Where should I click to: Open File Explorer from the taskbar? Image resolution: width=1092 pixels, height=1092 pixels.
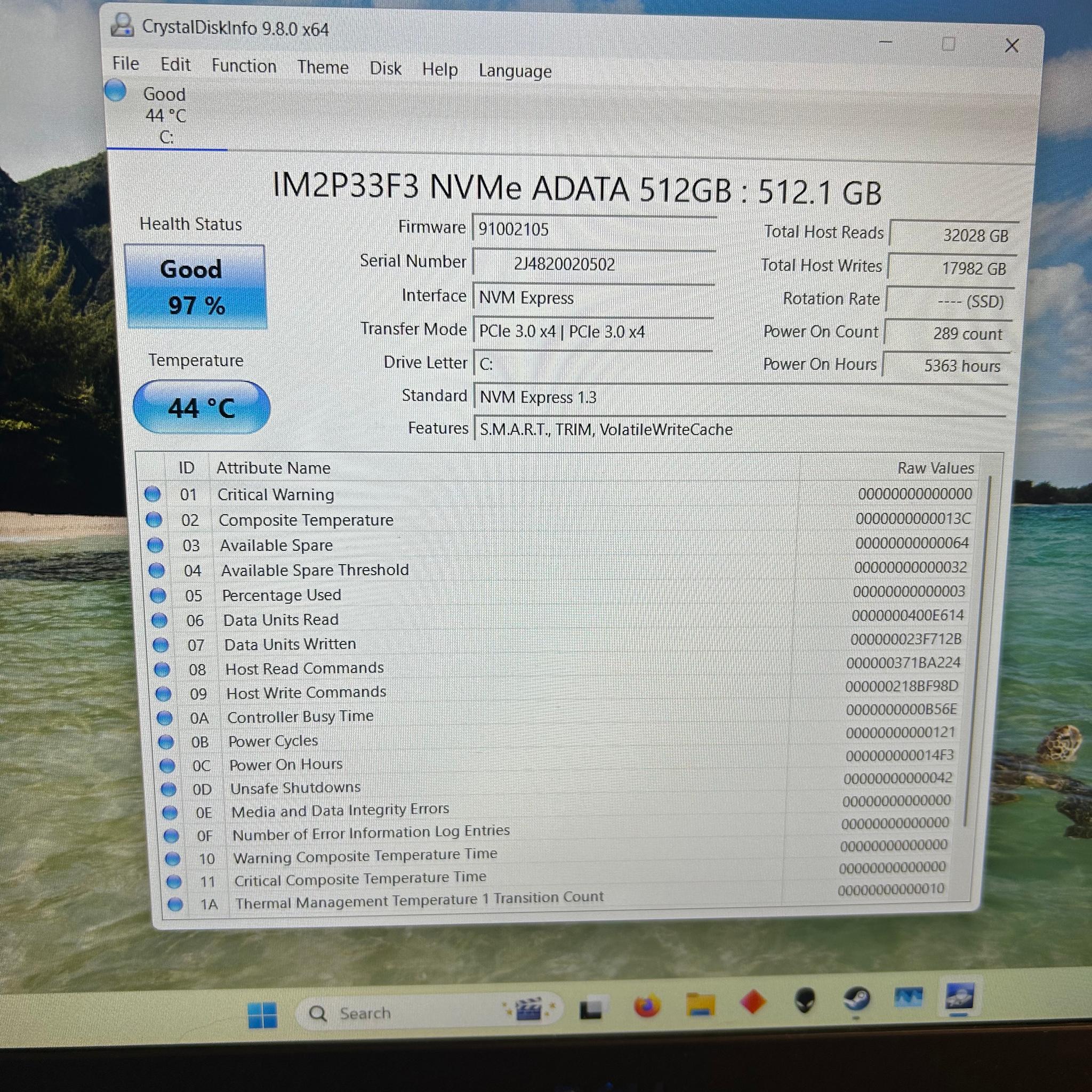[700, 1005]
